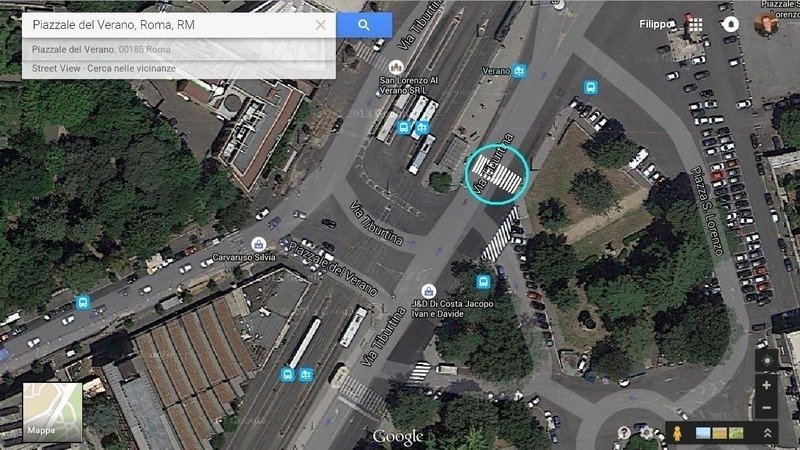Open the Google apps grid
Image resolution: width=800 pixels, height=450 pixels.
696,24
